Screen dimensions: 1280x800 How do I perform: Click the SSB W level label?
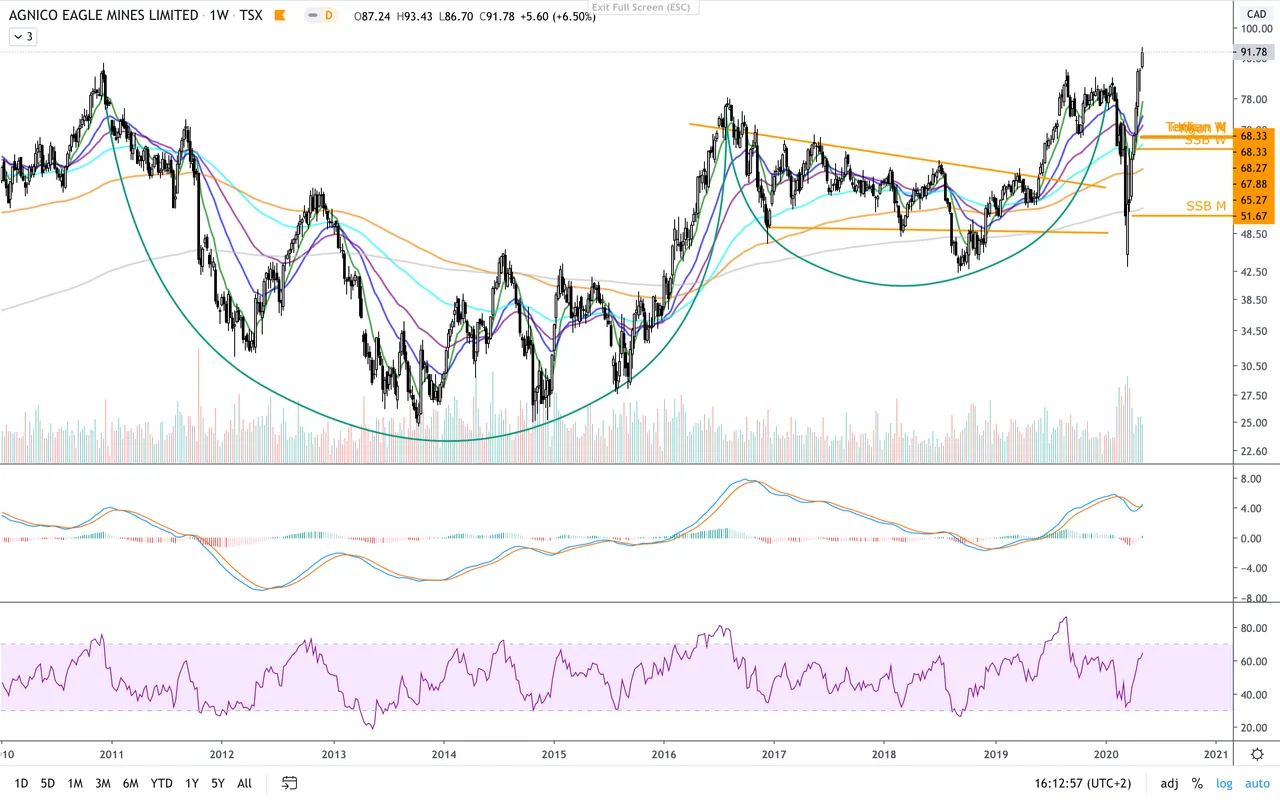pos(1205,141)
